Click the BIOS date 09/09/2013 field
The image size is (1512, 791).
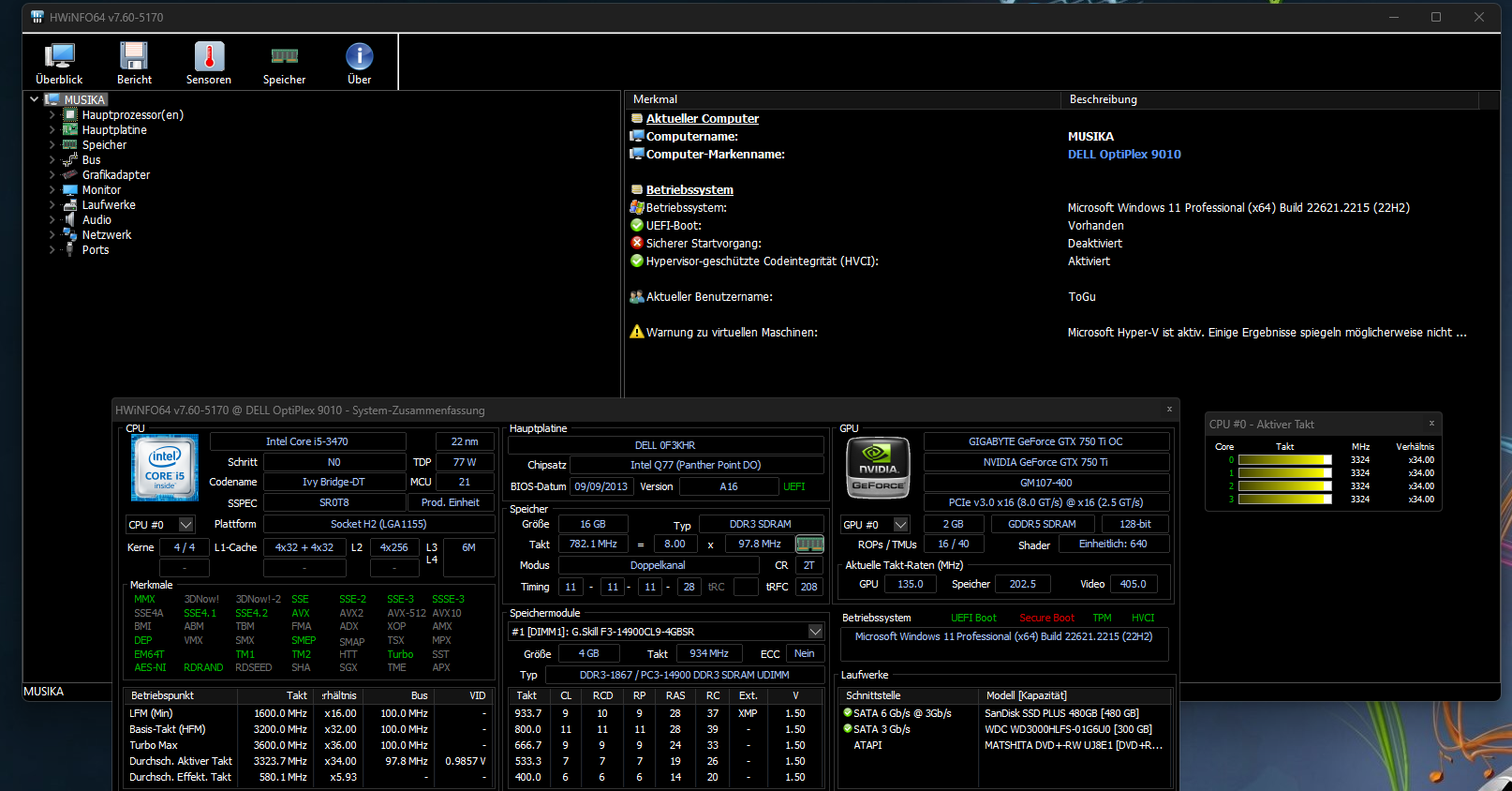pyautogui.click(x=601, y=486)
